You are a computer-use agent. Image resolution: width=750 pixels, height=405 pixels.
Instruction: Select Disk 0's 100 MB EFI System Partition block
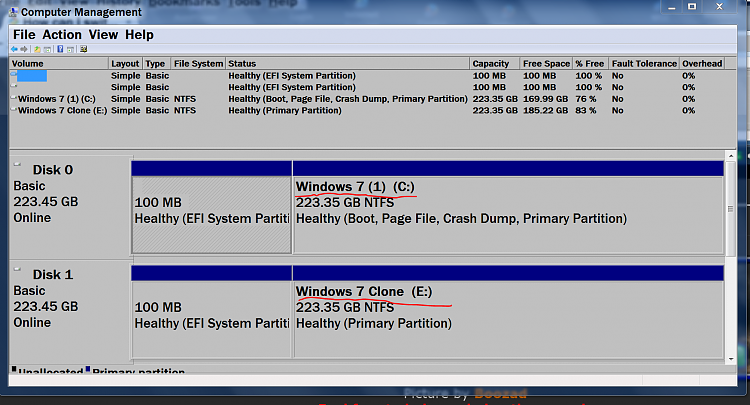tap(211, 207)
